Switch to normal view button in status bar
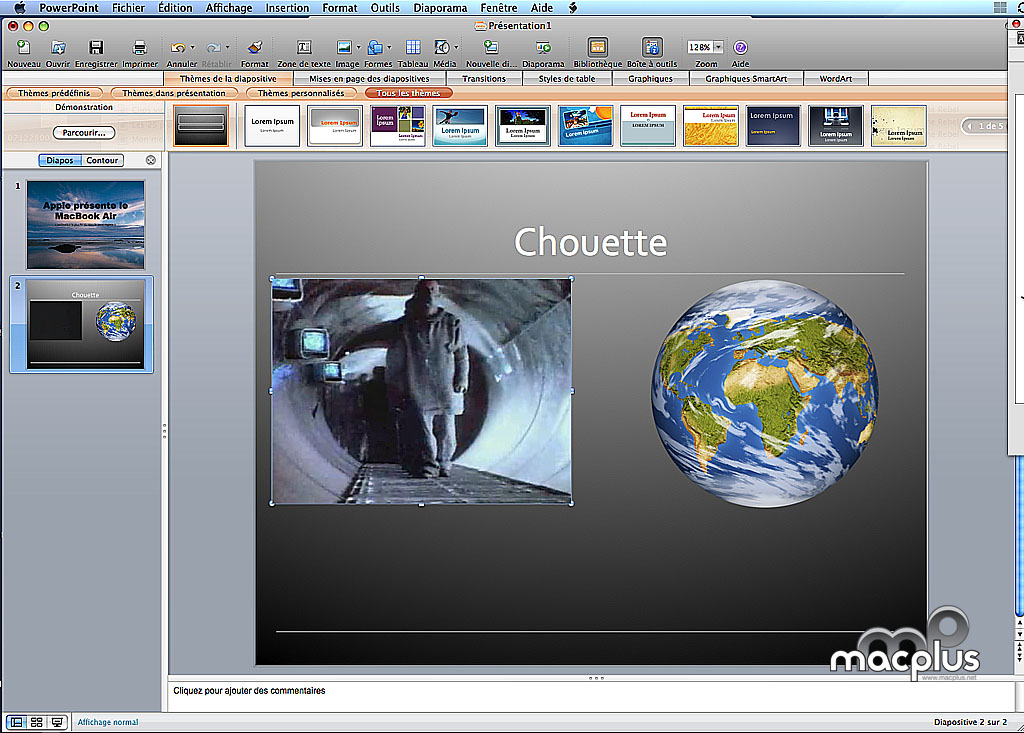The height and width of the screenshot is (733, 1024). pyautogui.click(x=16, y=722)
